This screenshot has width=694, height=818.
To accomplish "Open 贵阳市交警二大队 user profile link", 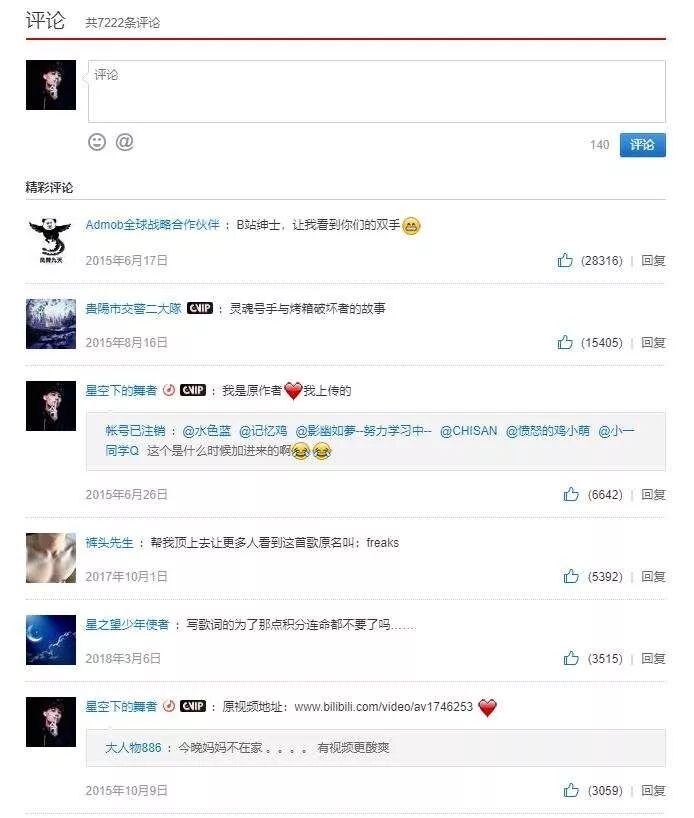I will 133,308.
